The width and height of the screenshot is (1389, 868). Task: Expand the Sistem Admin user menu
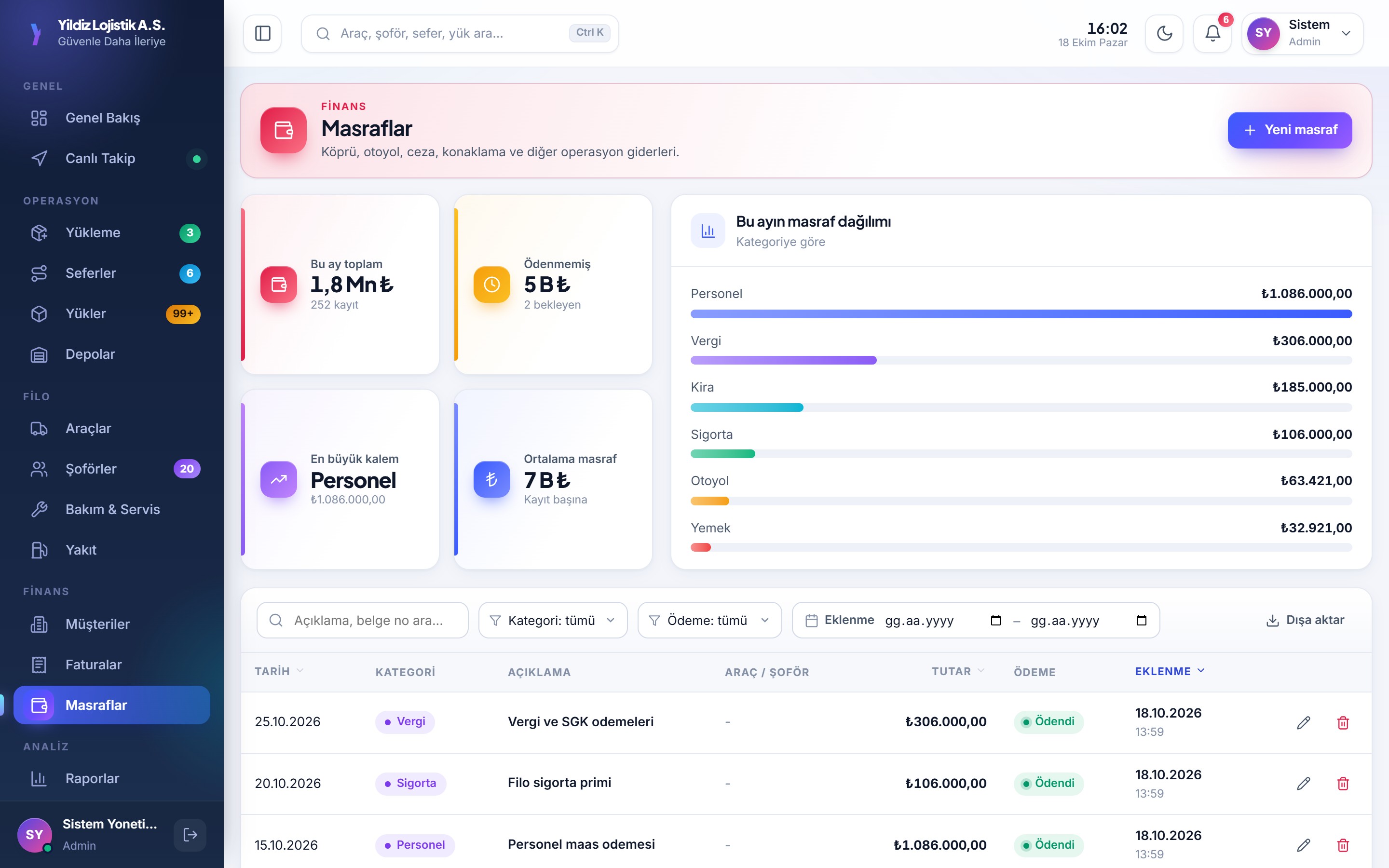coord(1302,33)
